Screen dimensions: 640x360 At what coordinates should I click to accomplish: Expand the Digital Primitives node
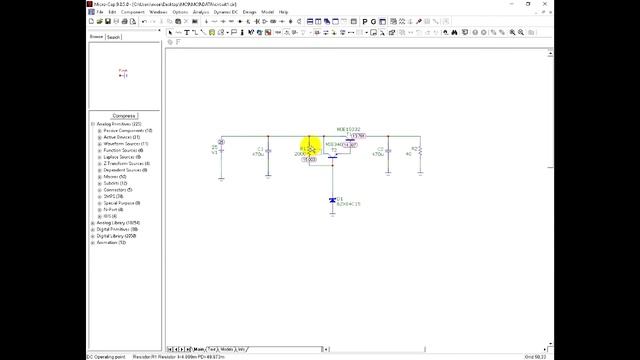click(93, 229)
